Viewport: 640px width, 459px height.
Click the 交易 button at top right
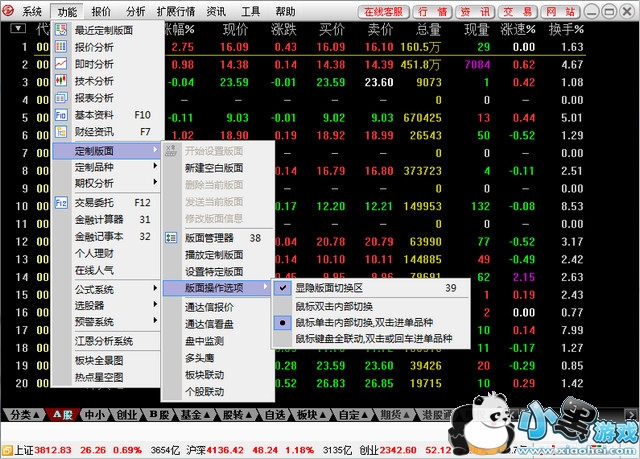[518, 12]
